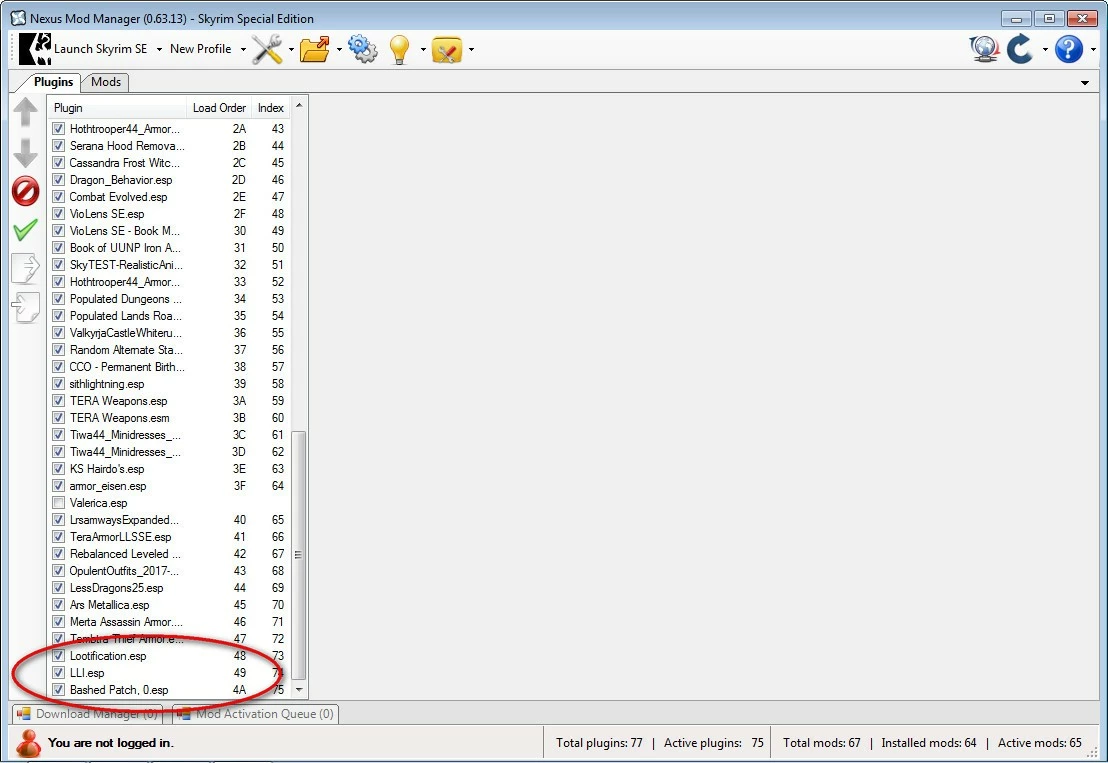
Task: Open the tools wrench and screwdriver icon
Action: click(267, 49)
